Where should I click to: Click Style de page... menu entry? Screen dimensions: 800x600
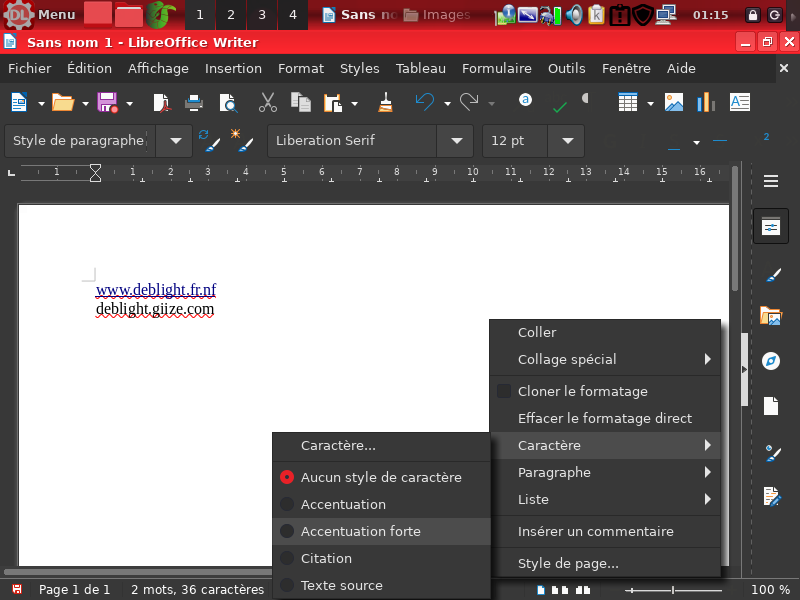click(568, 563)
